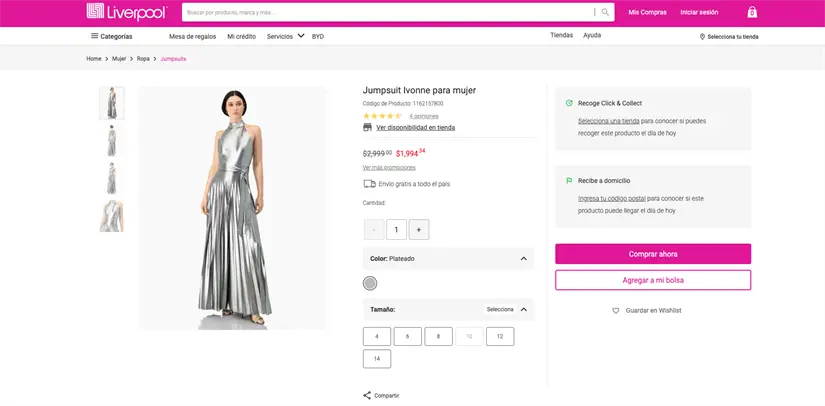This screenshot has width=825, height=406.
Task: Select size 4 option
Action: tap(377, 337)
